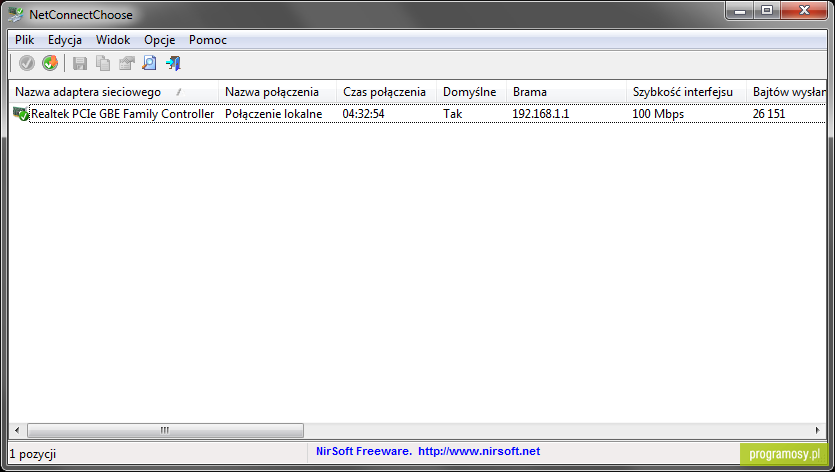Click the floppy disk save icon

click(x=80, y=63)
